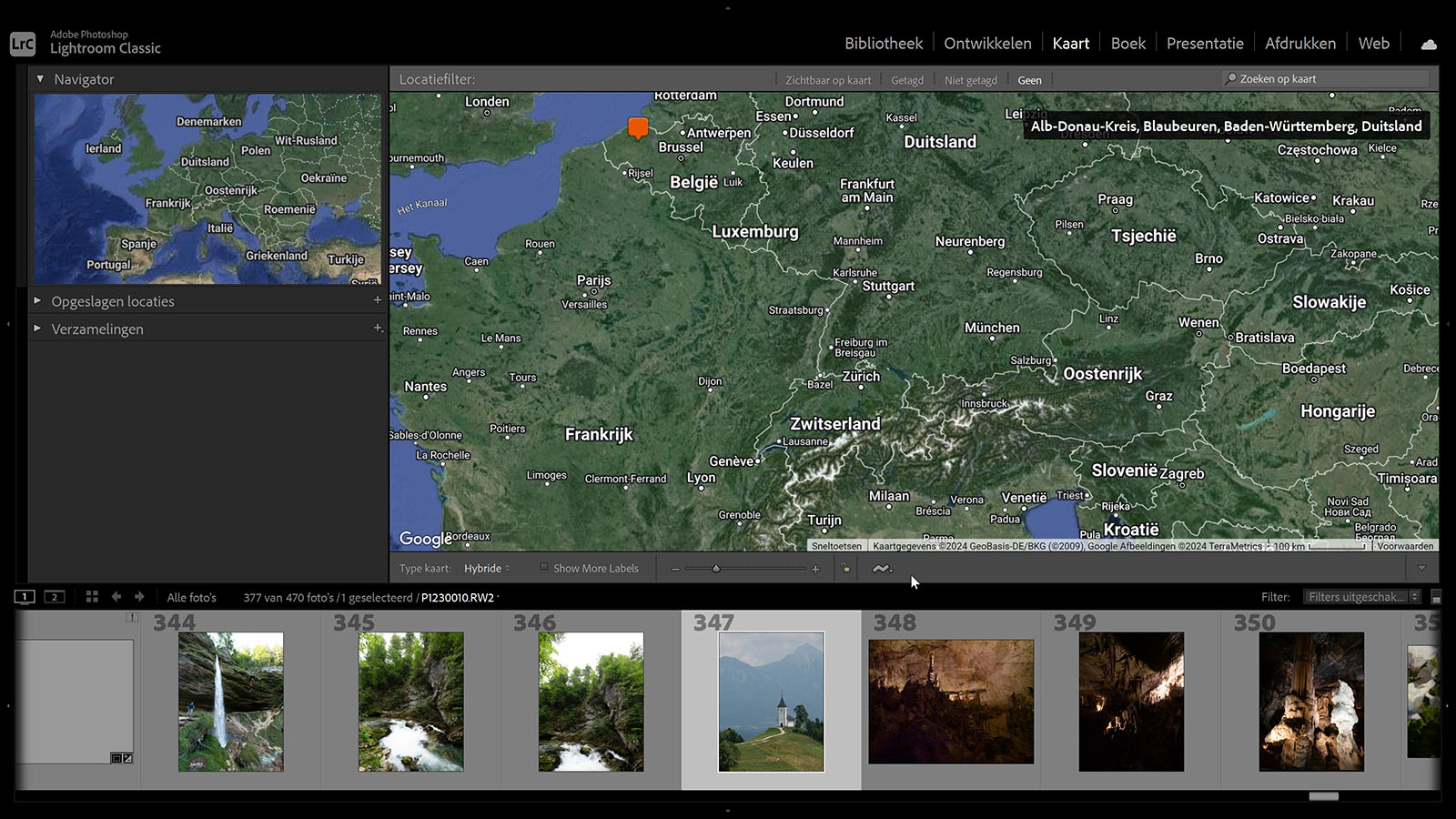Select second window display button 2
1456x819 pixels.
[55, 597]
